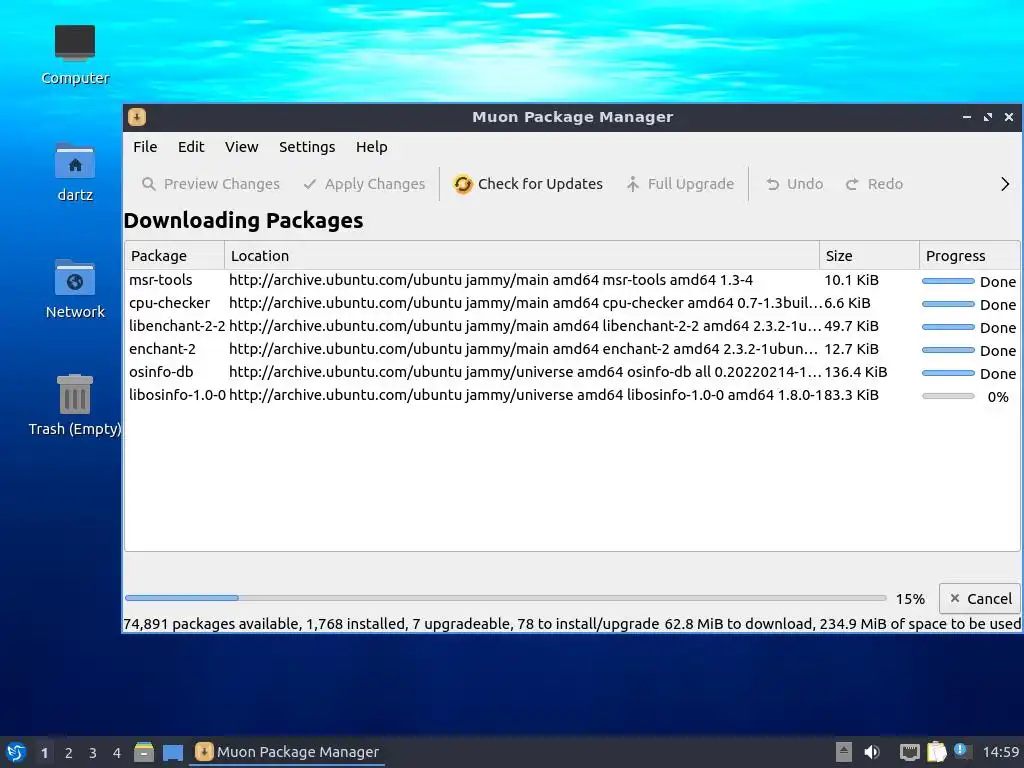The width and height of the screenshot is (1024, 768).
Task: Click the libosinfo-1.0-0 progress bar at 0%
Action: (948, 396)
